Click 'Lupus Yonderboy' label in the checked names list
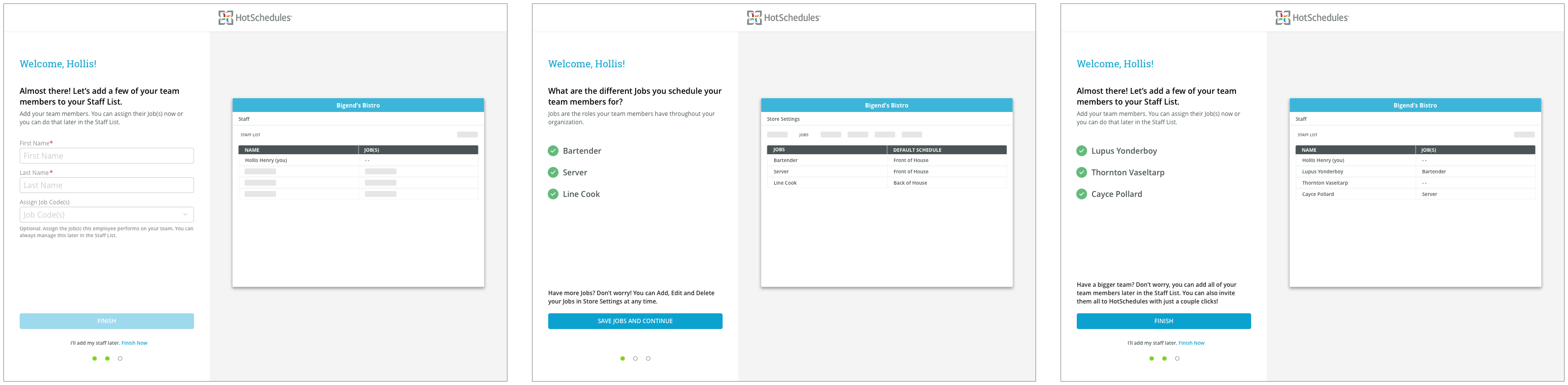Viewport: 1568px width, 385px height. [x=1123, y=151]
